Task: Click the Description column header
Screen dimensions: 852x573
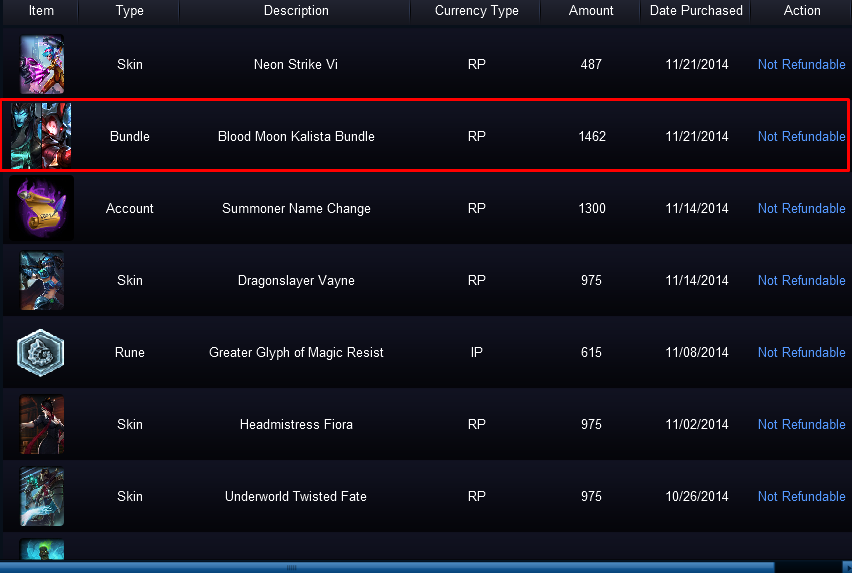Action: 296,10
